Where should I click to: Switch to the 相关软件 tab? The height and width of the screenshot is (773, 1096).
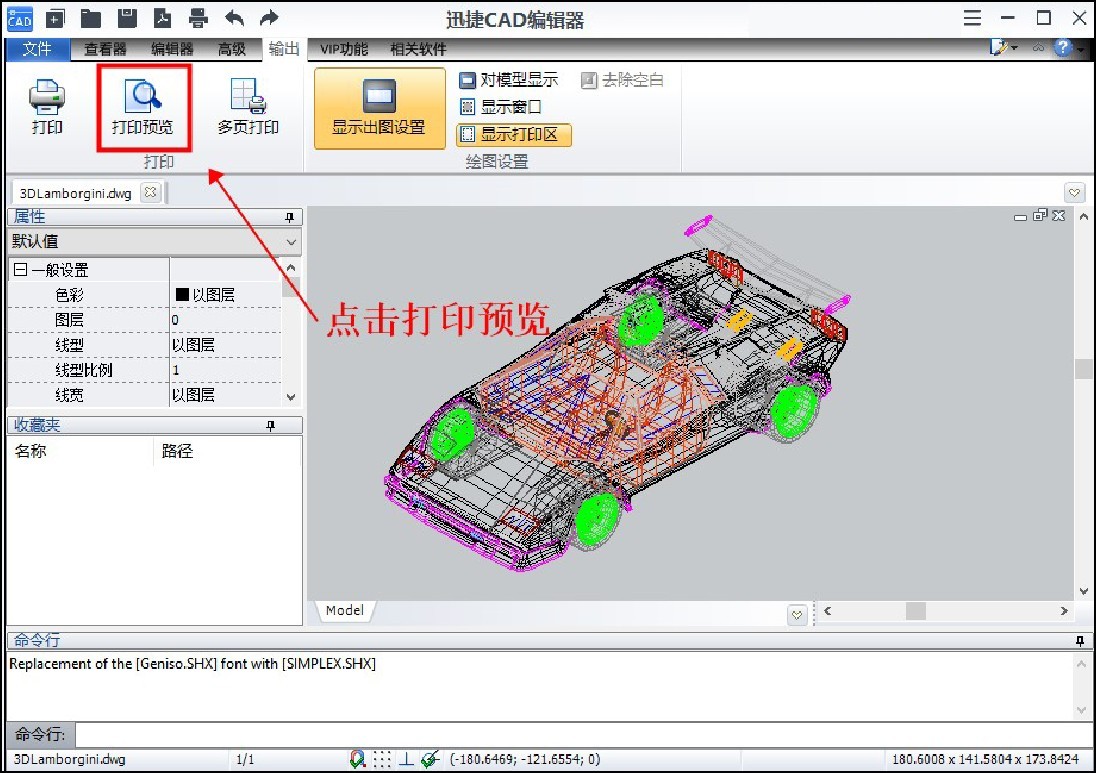click(418, 49)
